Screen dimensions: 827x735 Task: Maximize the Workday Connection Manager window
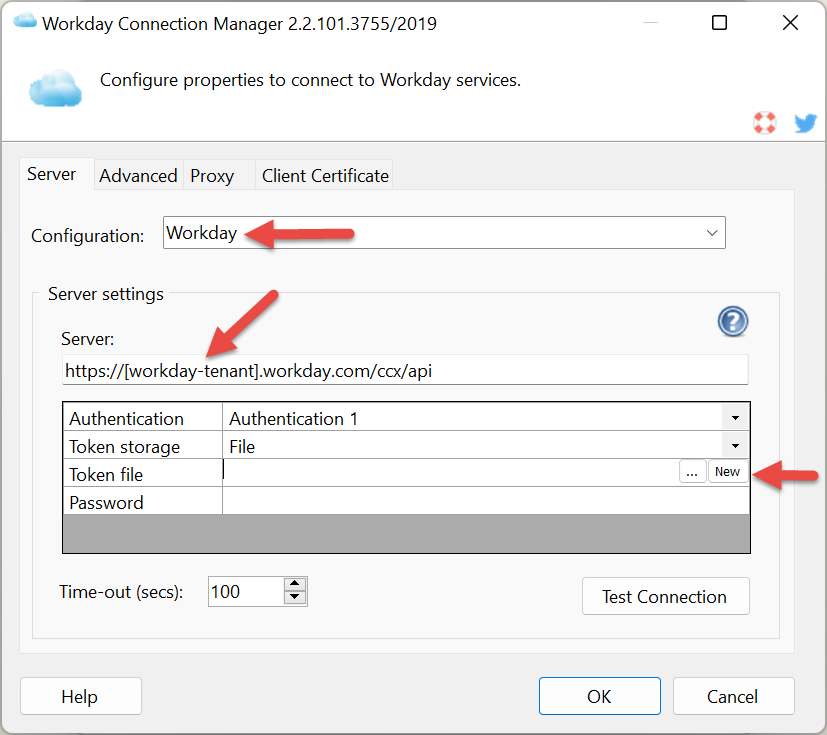point(719,23)
